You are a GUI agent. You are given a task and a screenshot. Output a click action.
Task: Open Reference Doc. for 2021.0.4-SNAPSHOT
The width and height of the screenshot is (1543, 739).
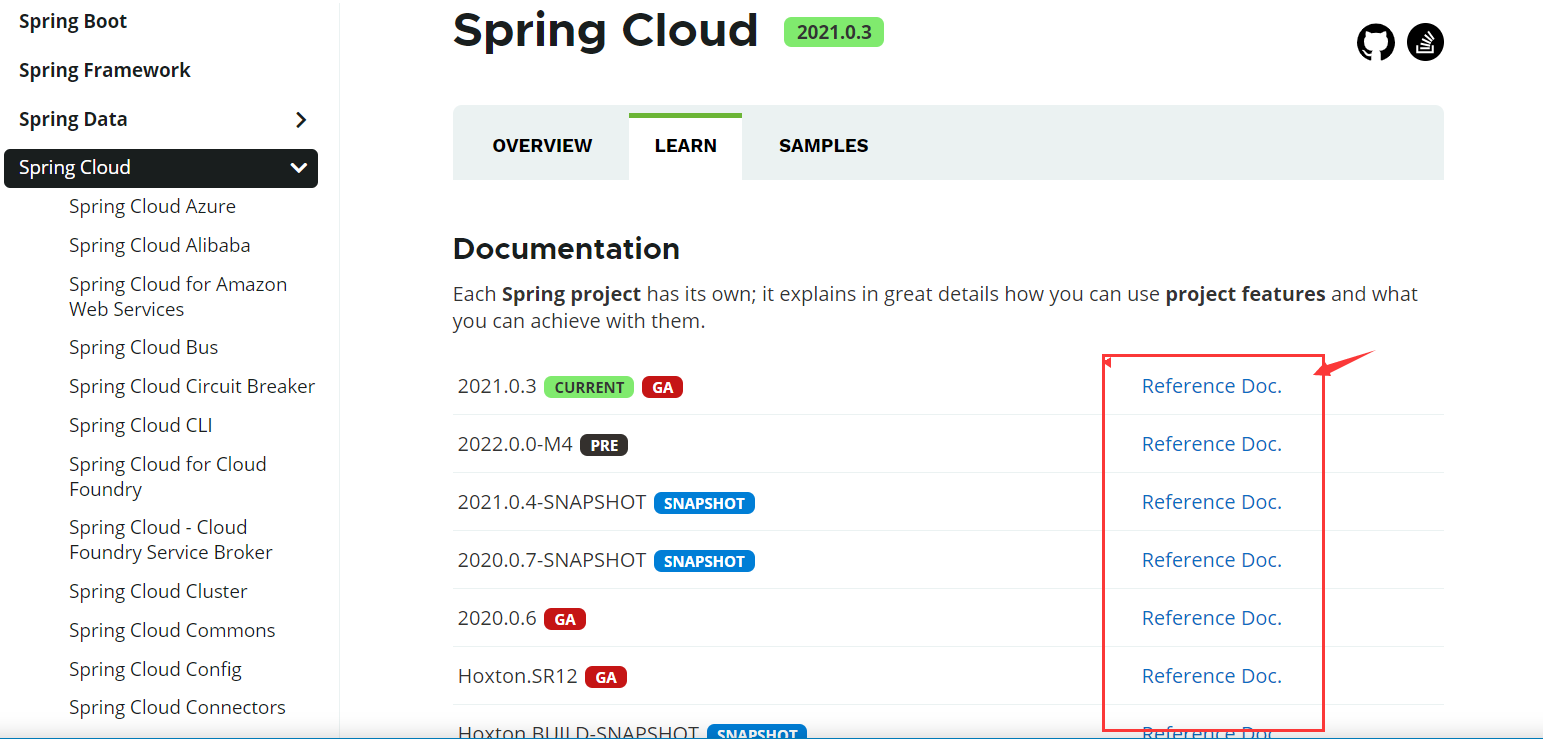tap(1211, 502)
